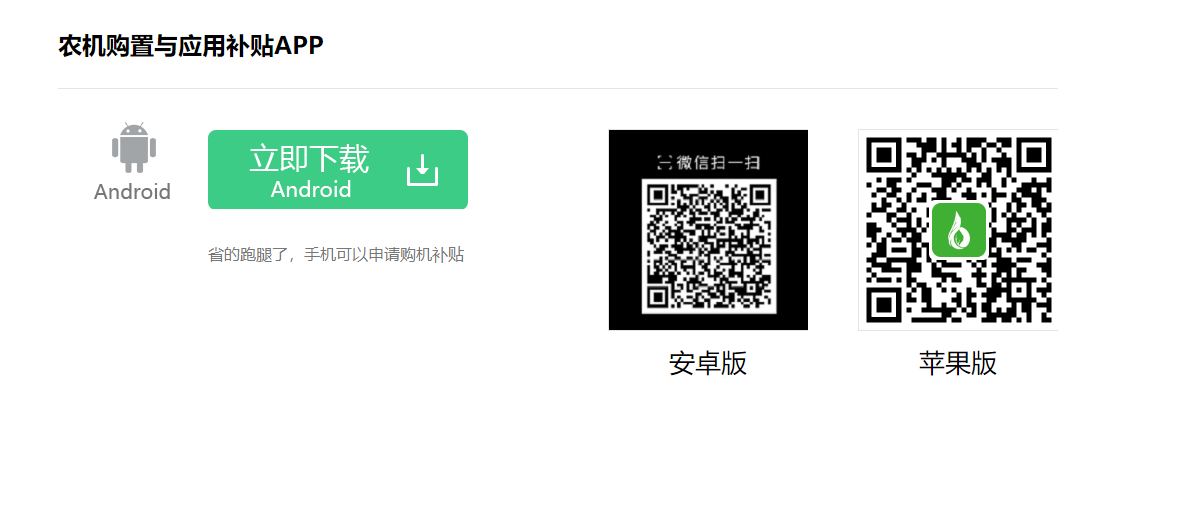The image size is (1187, 513).
Task: Select the gray Android label under the robot
Action: (132, 192)
